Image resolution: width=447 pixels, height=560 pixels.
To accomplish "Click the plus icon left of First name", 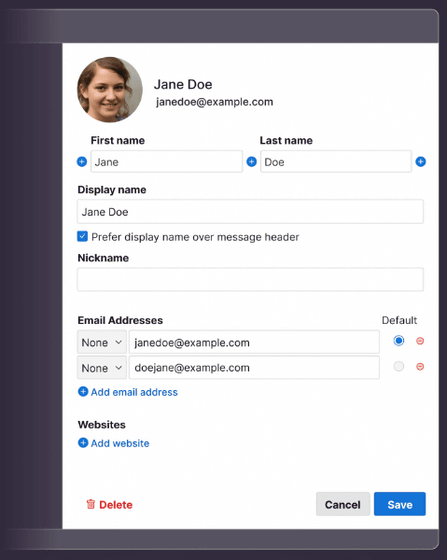I will (x=82, y=162).
